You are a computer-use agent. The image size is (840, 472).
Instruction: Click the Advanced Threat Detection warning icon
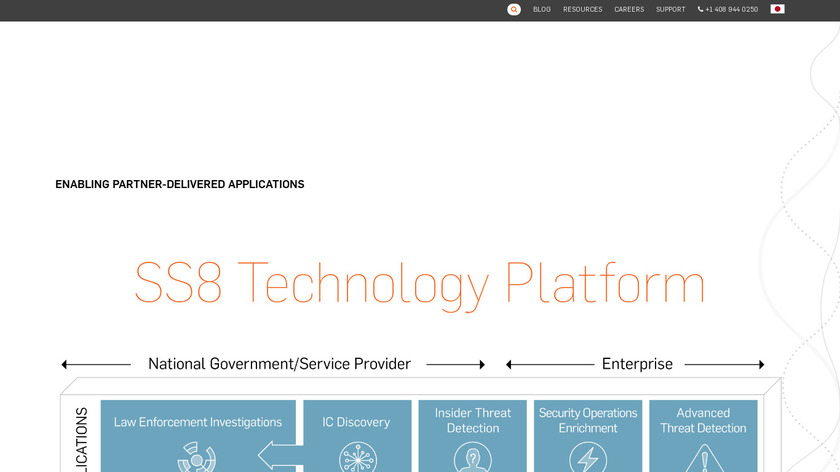tap(704, 458)
